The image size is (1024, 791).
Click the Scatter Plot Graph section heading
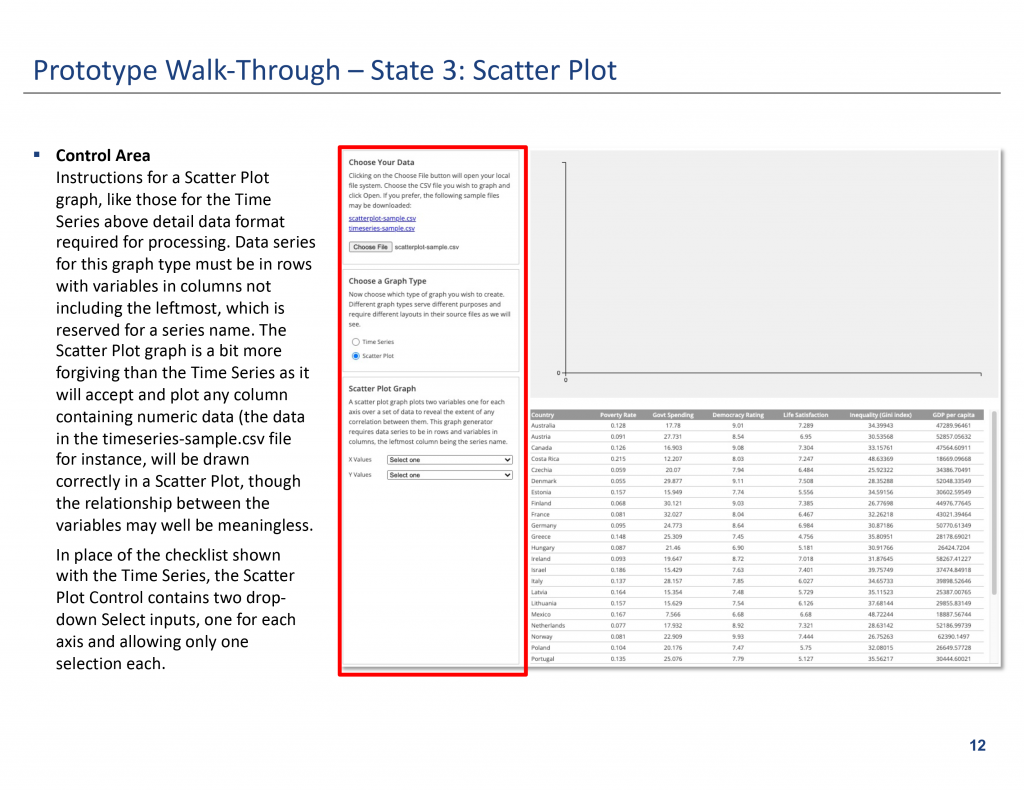click(382, 388)
